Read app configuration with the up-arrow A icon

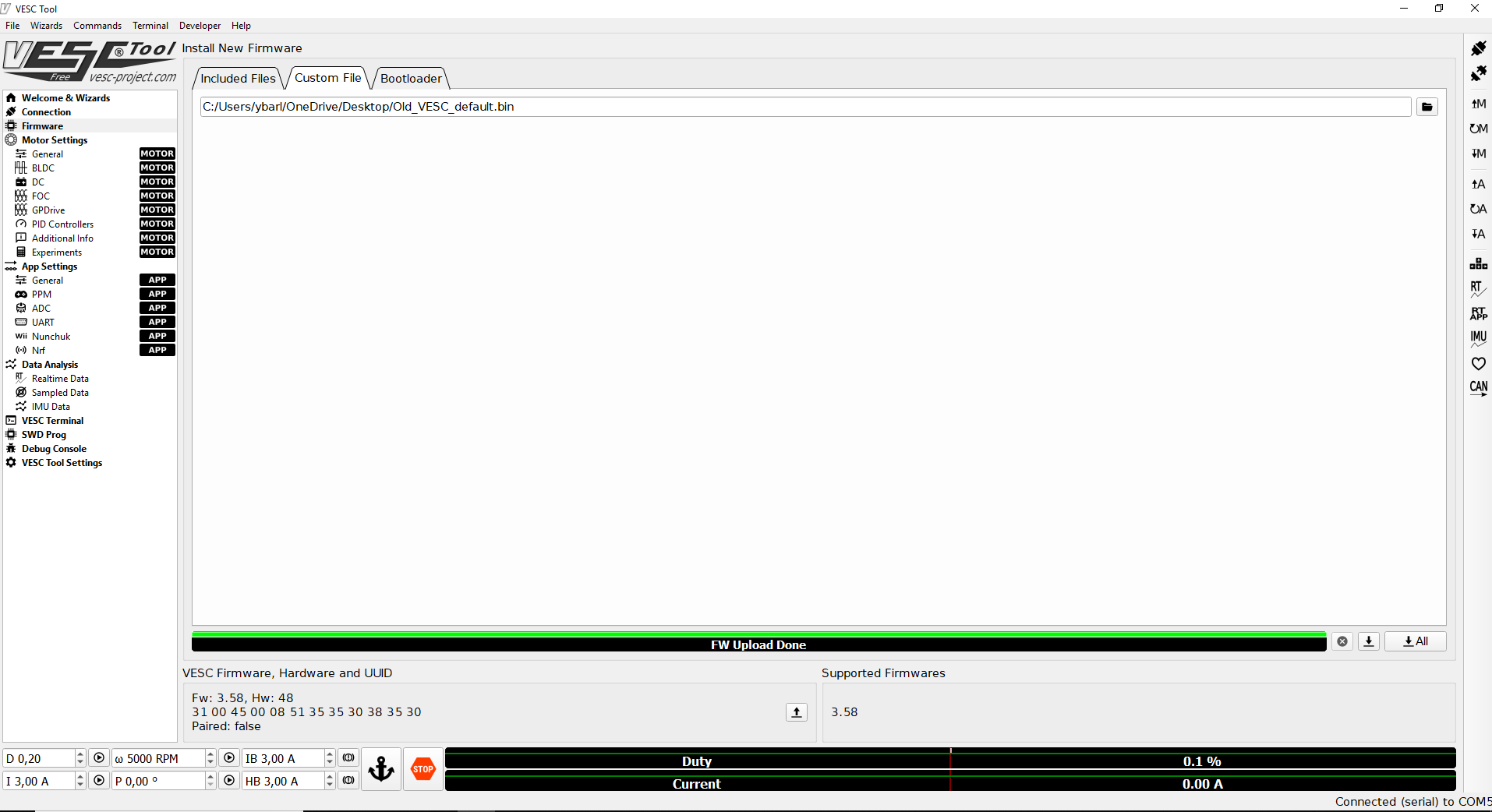1478,184
